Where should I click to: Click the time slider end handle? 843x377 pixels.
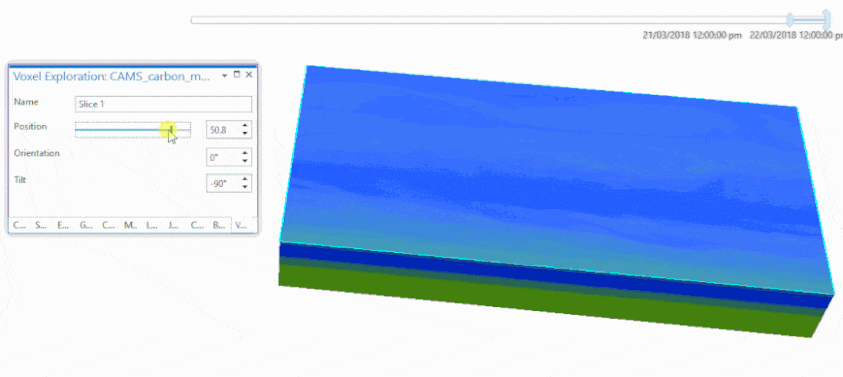tap(826, 20)
